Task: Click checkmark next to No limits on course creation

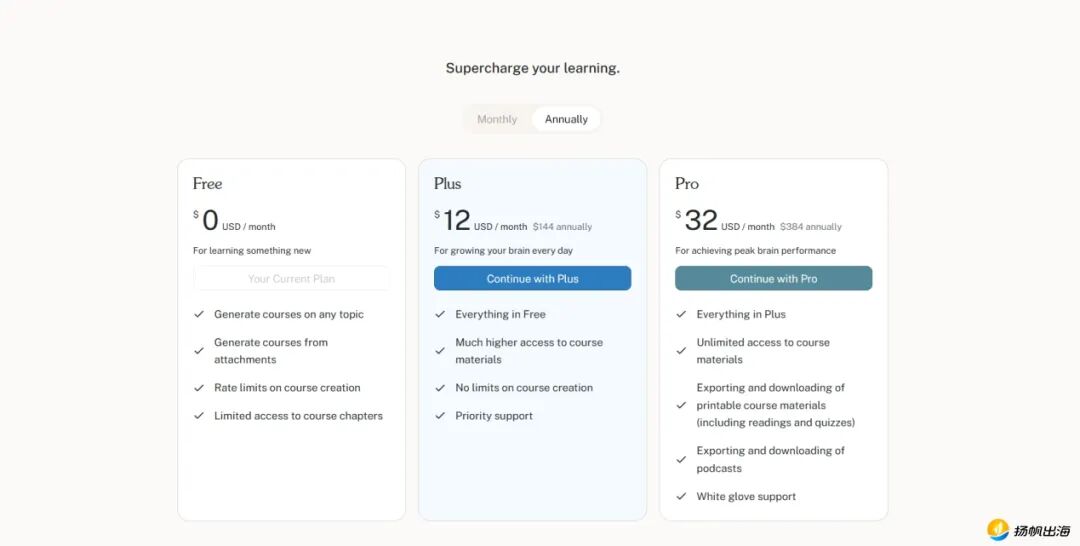Action: coord(440,388)
